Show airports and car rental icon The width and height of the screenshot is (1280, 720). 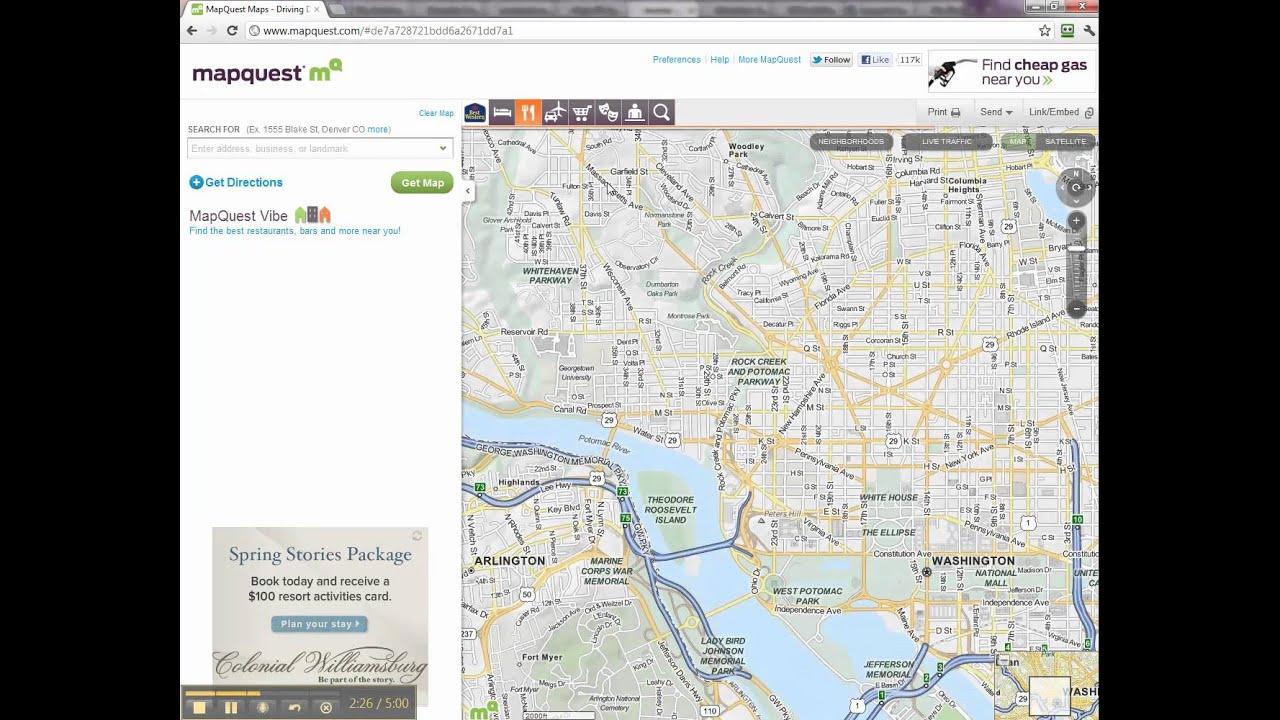pyautogui.click(x=555, y=113)
